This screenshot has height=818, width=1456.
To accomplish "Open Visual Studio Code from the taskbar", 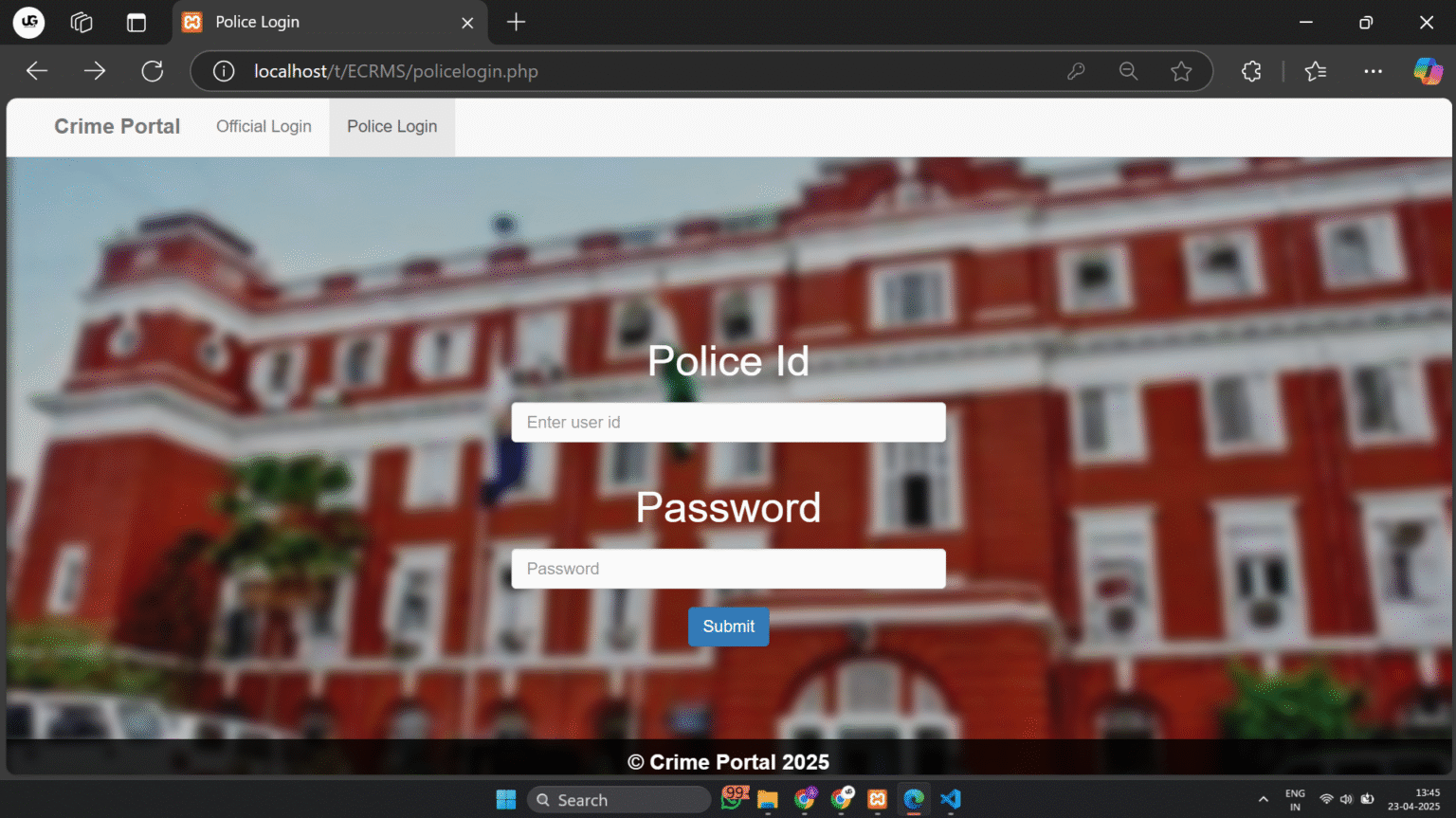I will tap(950, 799).
